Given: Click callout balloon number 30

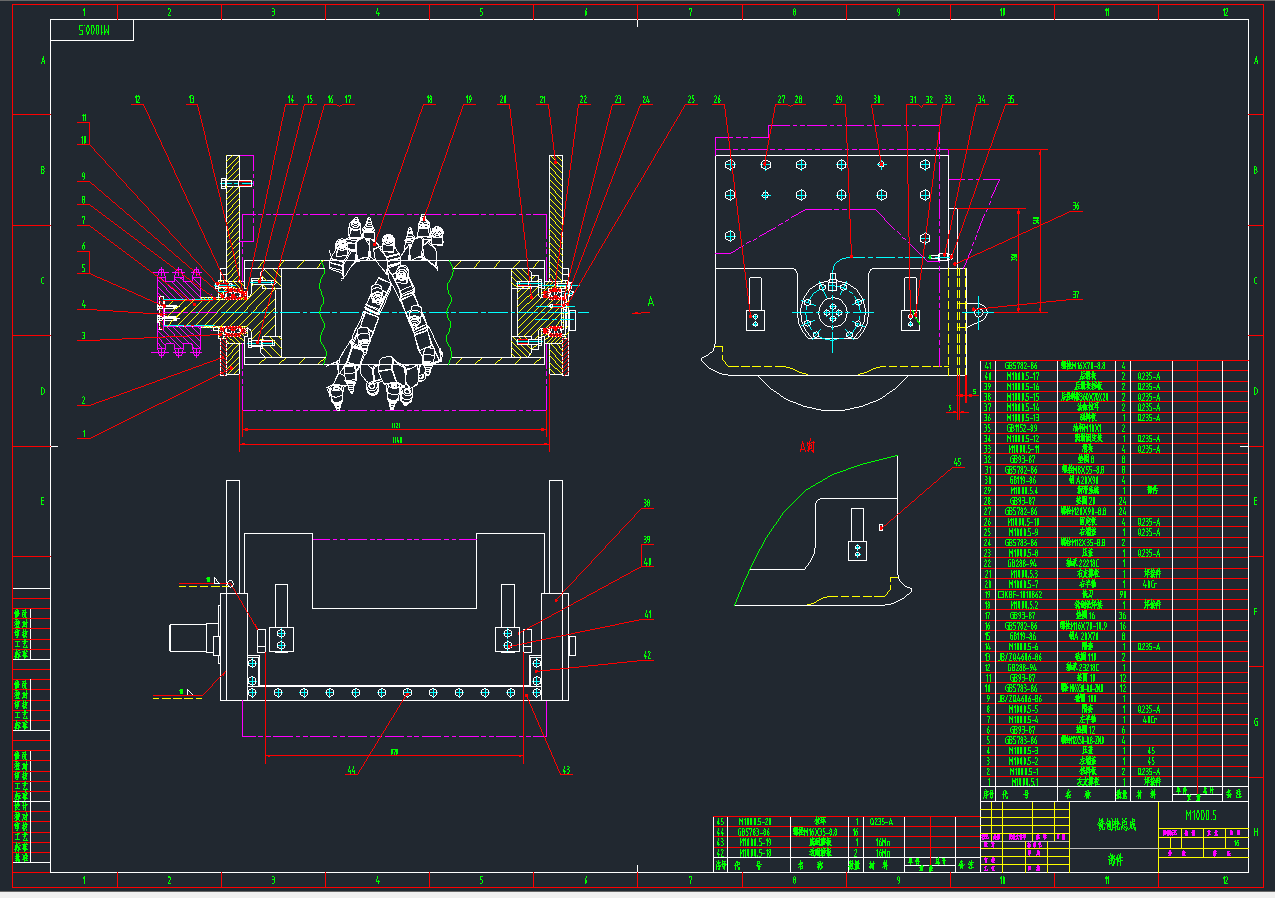Looking at the screenshot, I should tap(877, 99).
